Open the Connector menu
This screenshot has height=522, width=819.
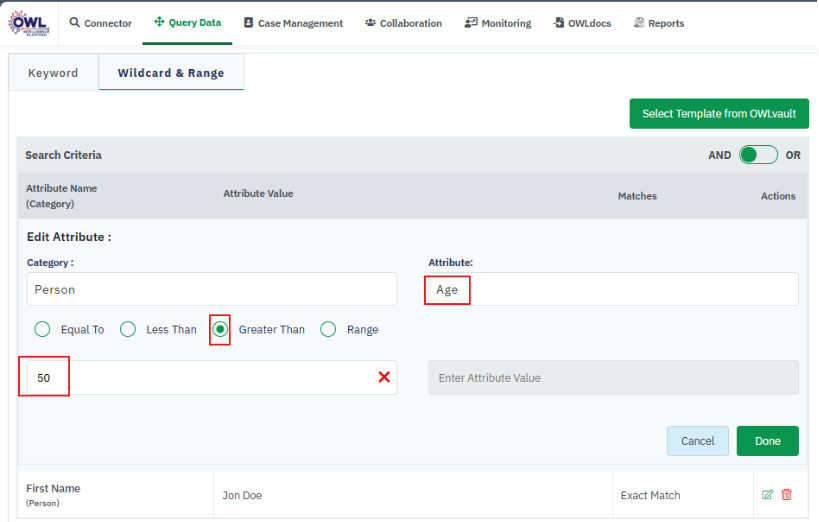pos(100,23)
